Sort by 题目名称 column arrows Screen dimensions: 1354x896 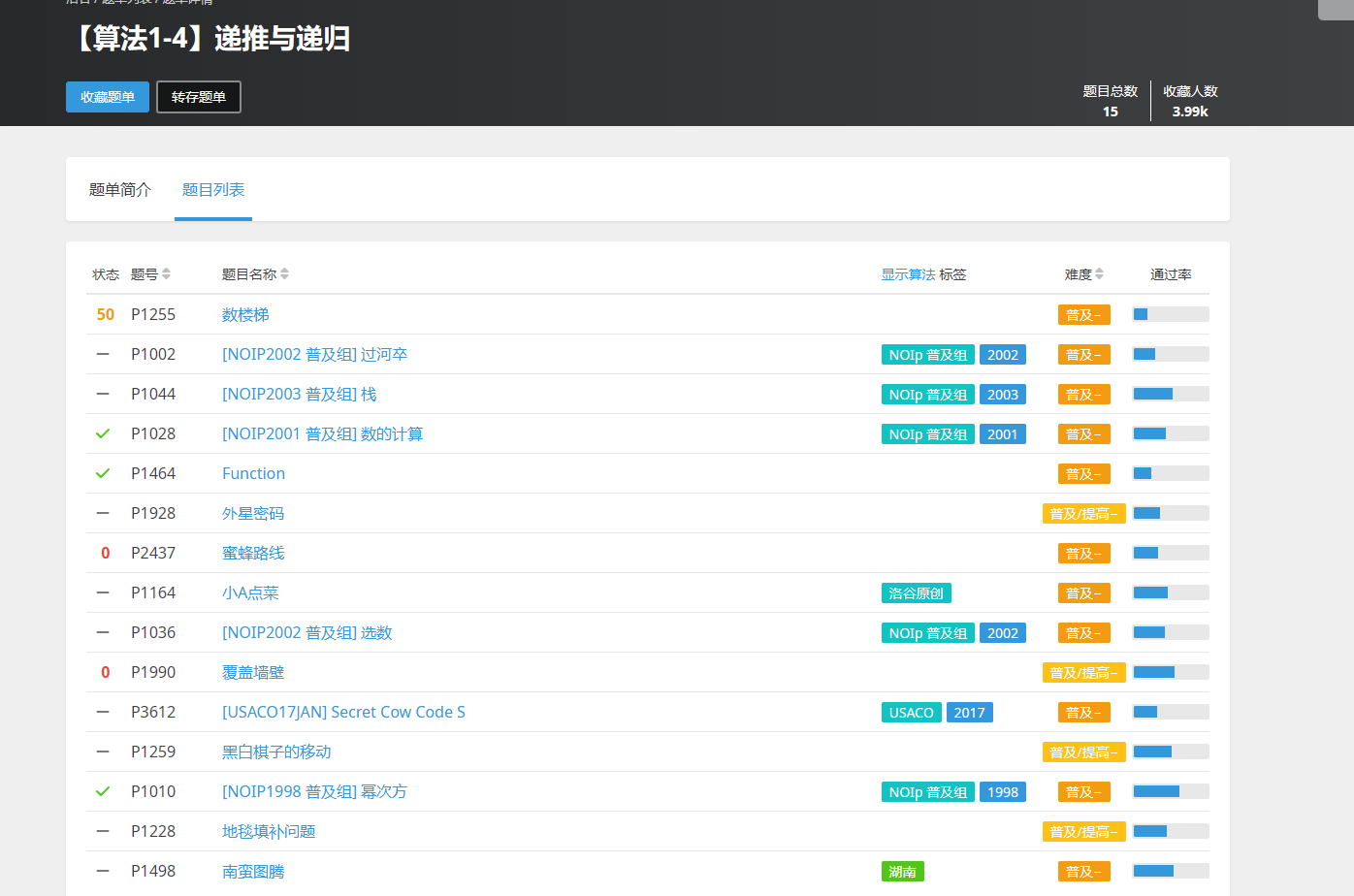pyautogui.click(x=284, y=274)
